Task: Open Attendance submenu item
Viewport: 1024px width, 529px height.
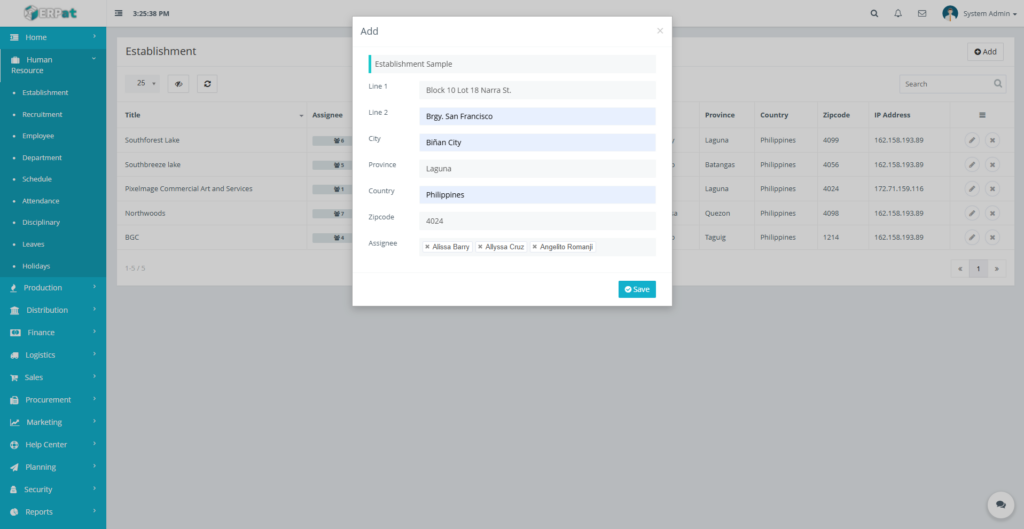Action: (x=40, y=201)
